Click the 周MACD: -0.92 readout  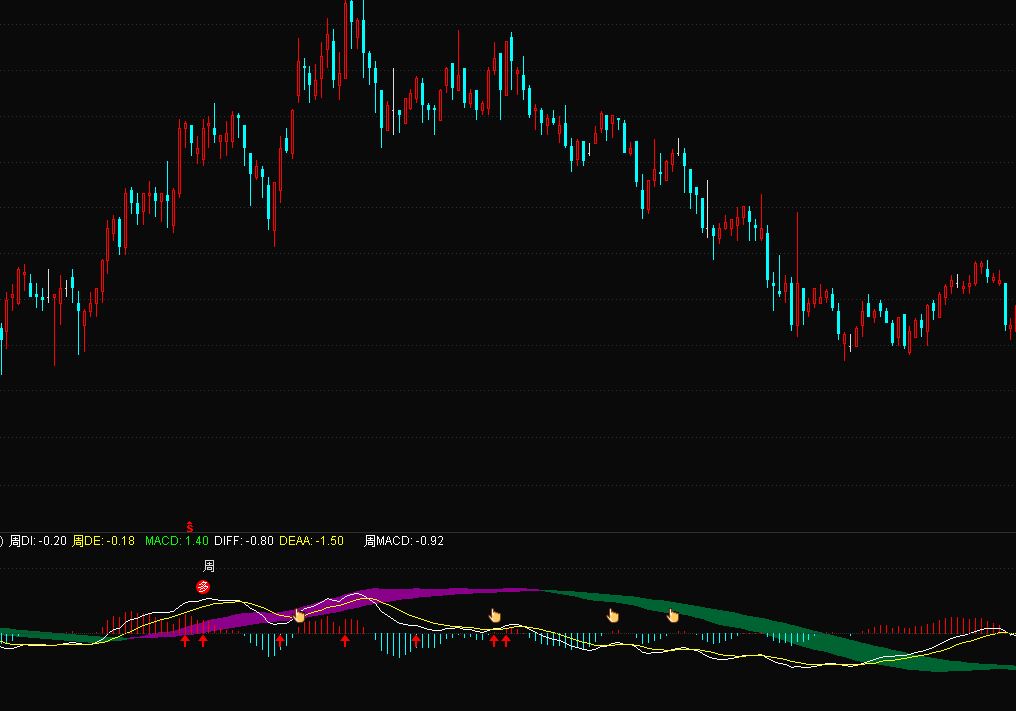pos(404,541)
